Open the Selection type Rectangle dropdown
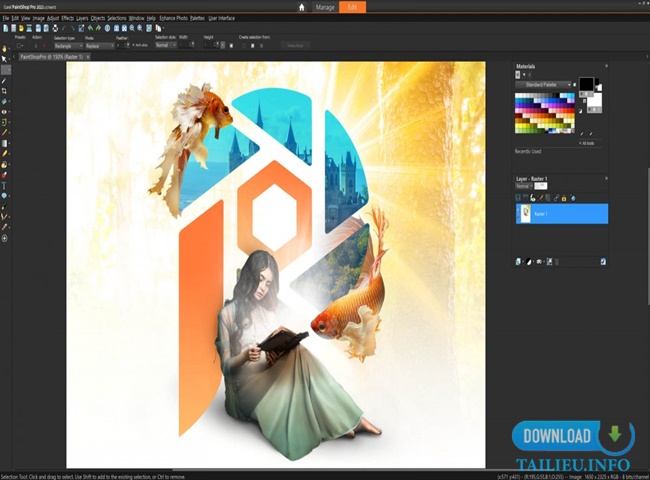The height and width of the screenshot is (480, 650). pos(68,46)
